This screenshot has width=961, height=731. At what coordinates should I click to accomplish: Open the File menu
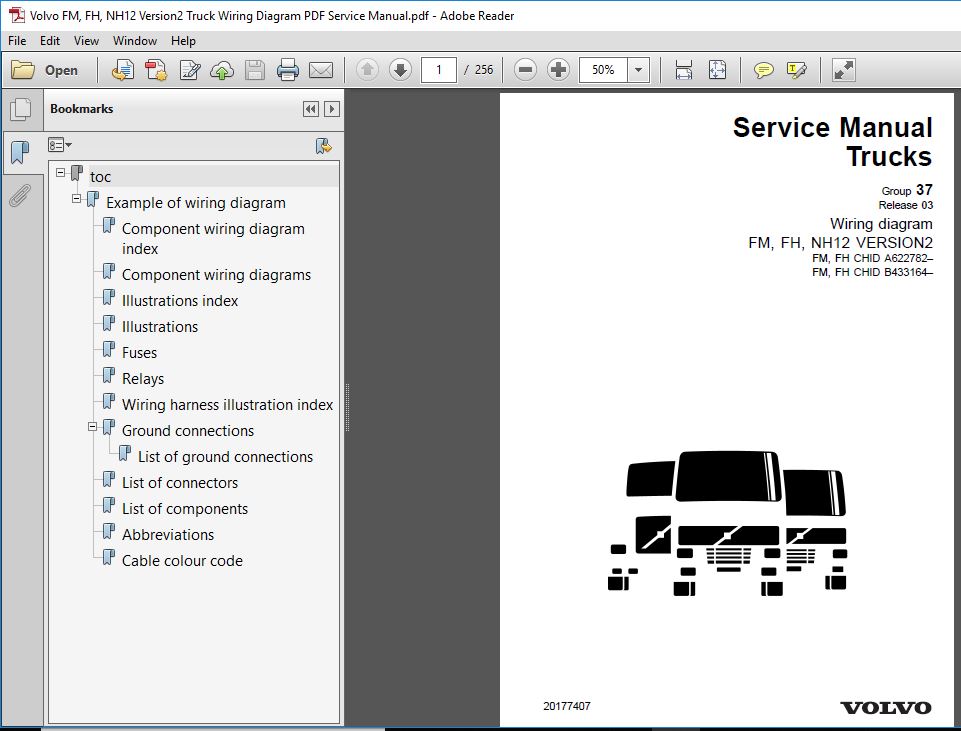[x=17, y=40]
